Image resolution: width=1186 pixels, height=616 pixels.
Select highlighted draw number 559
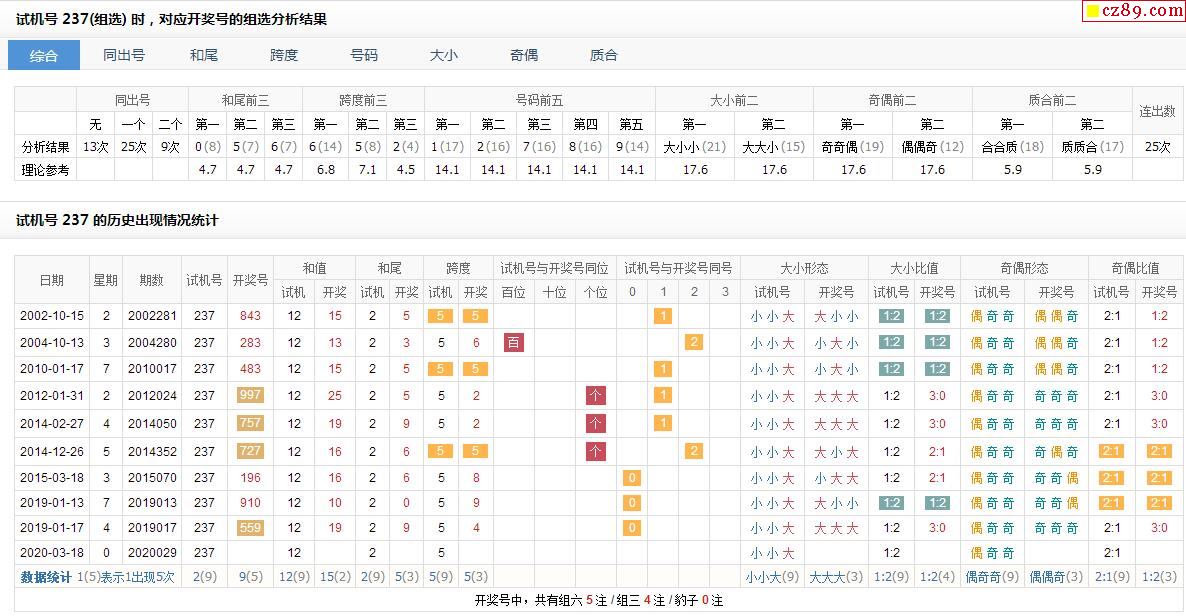click(250, 527)
